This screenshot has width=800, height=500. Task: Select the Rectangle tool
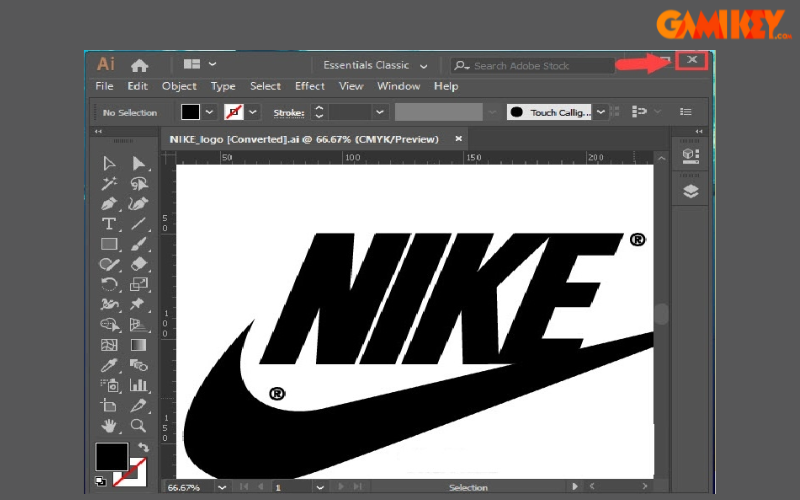coord(109,244)
